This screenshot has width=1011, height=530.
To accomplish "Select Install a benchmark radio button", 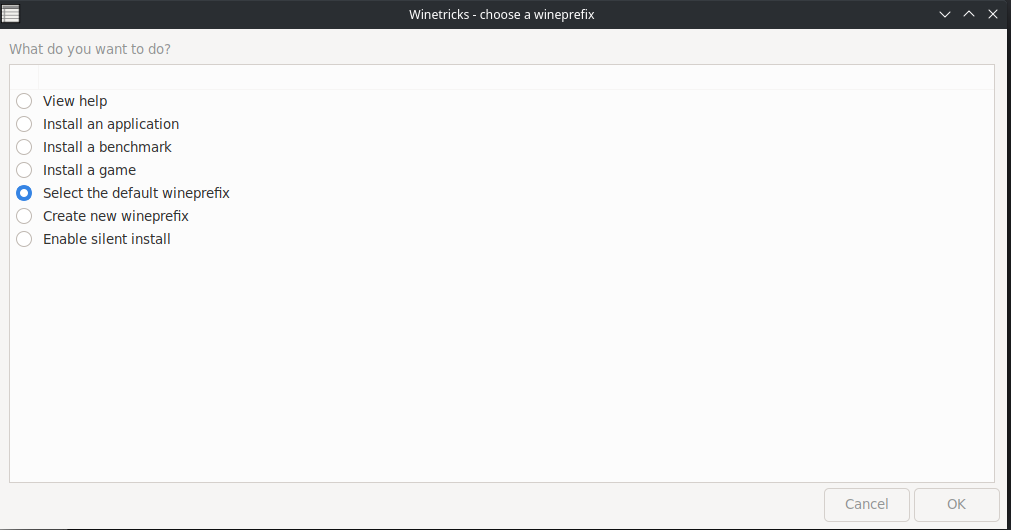I will pos(24,147).
